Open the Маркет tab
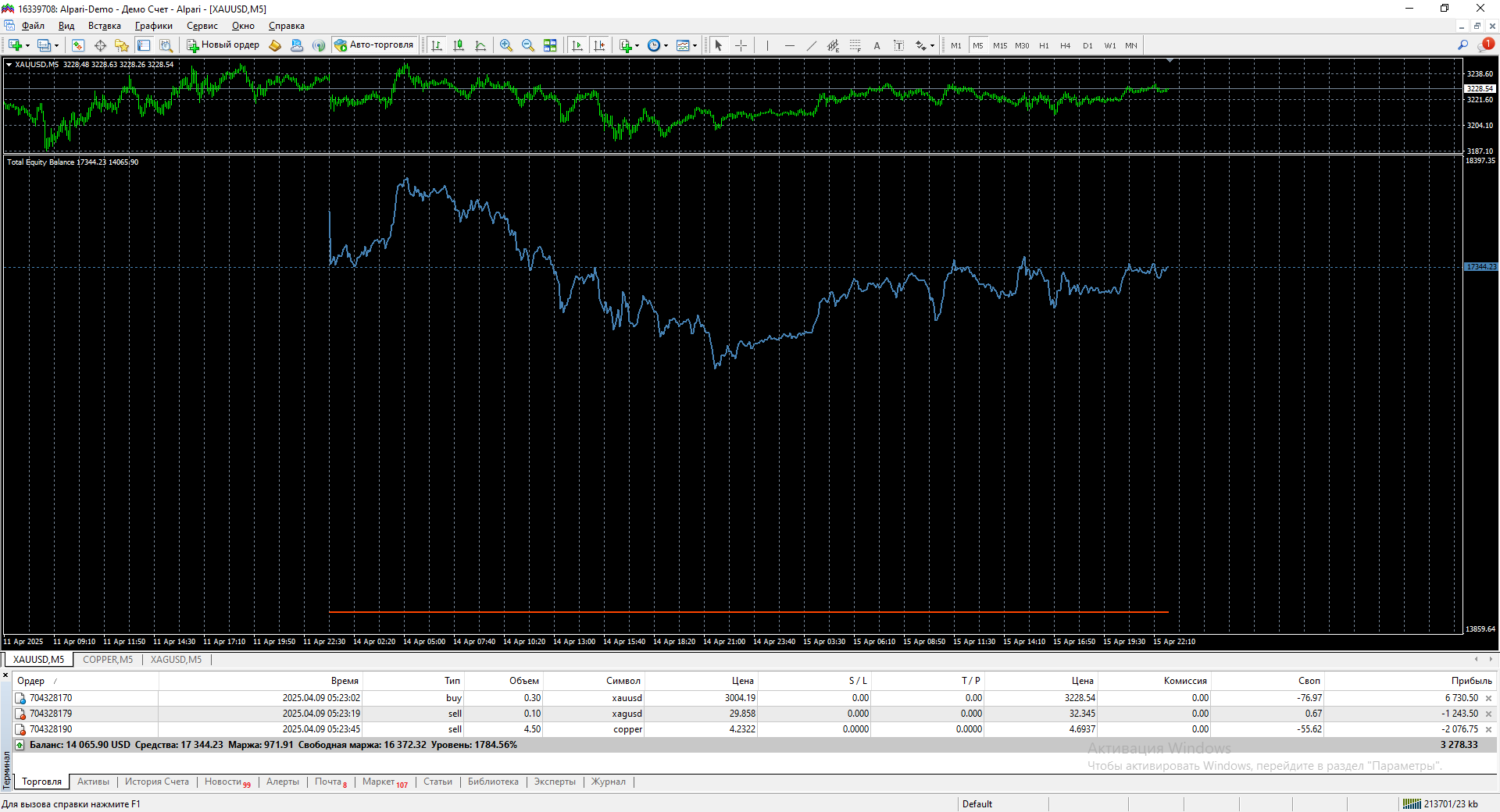 pos(384,782)
